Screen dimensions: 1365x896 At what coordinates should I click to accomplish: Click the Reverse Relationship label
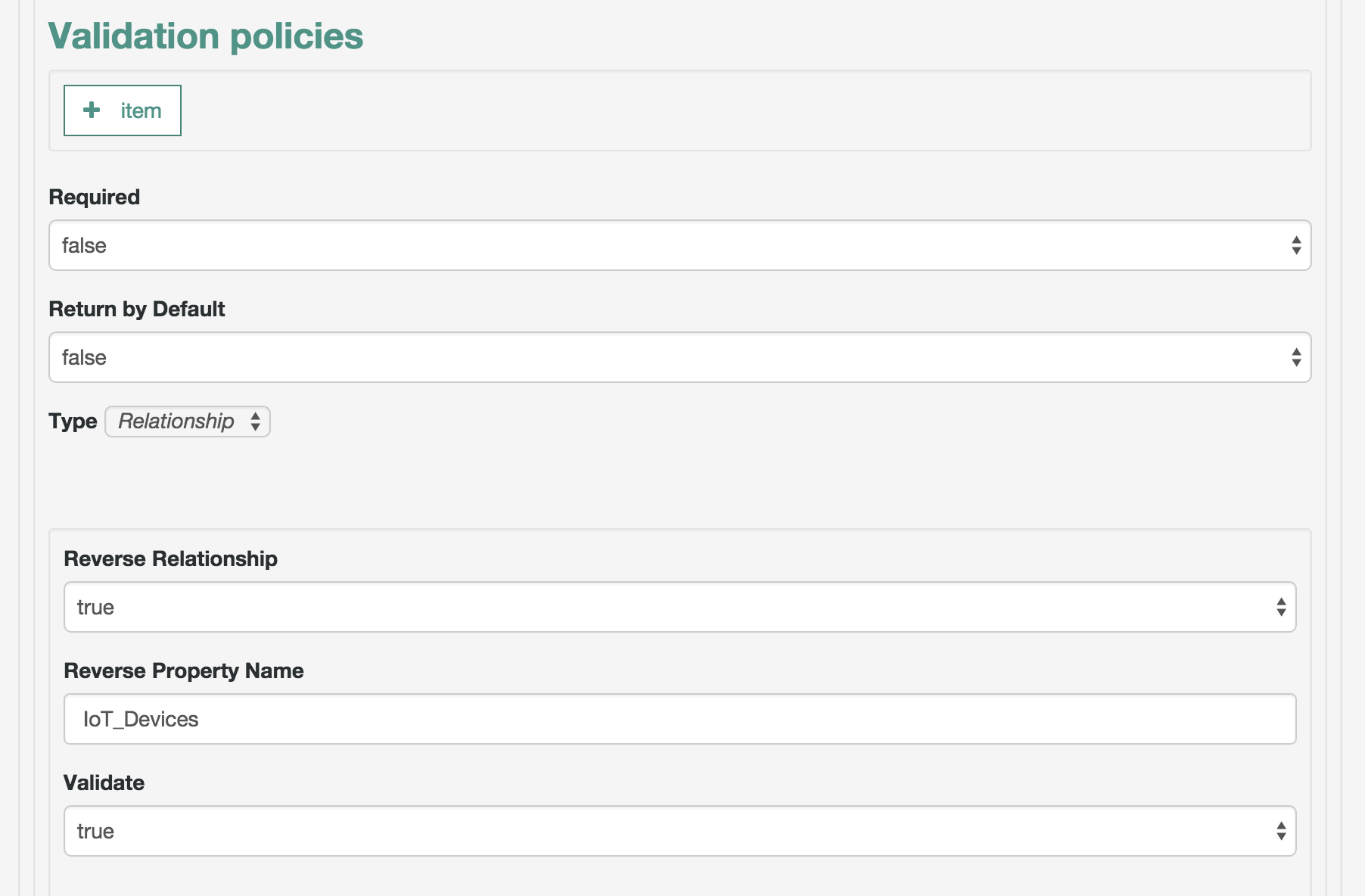click(x=171, y=558)
